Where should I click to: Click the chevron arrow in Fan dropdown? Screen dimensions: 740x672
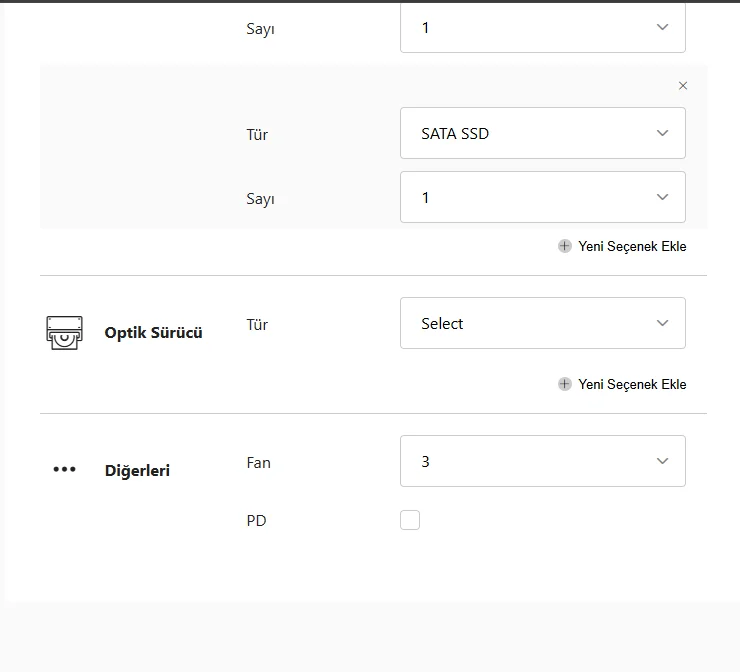pyautogui.click(x=662, y=461)
